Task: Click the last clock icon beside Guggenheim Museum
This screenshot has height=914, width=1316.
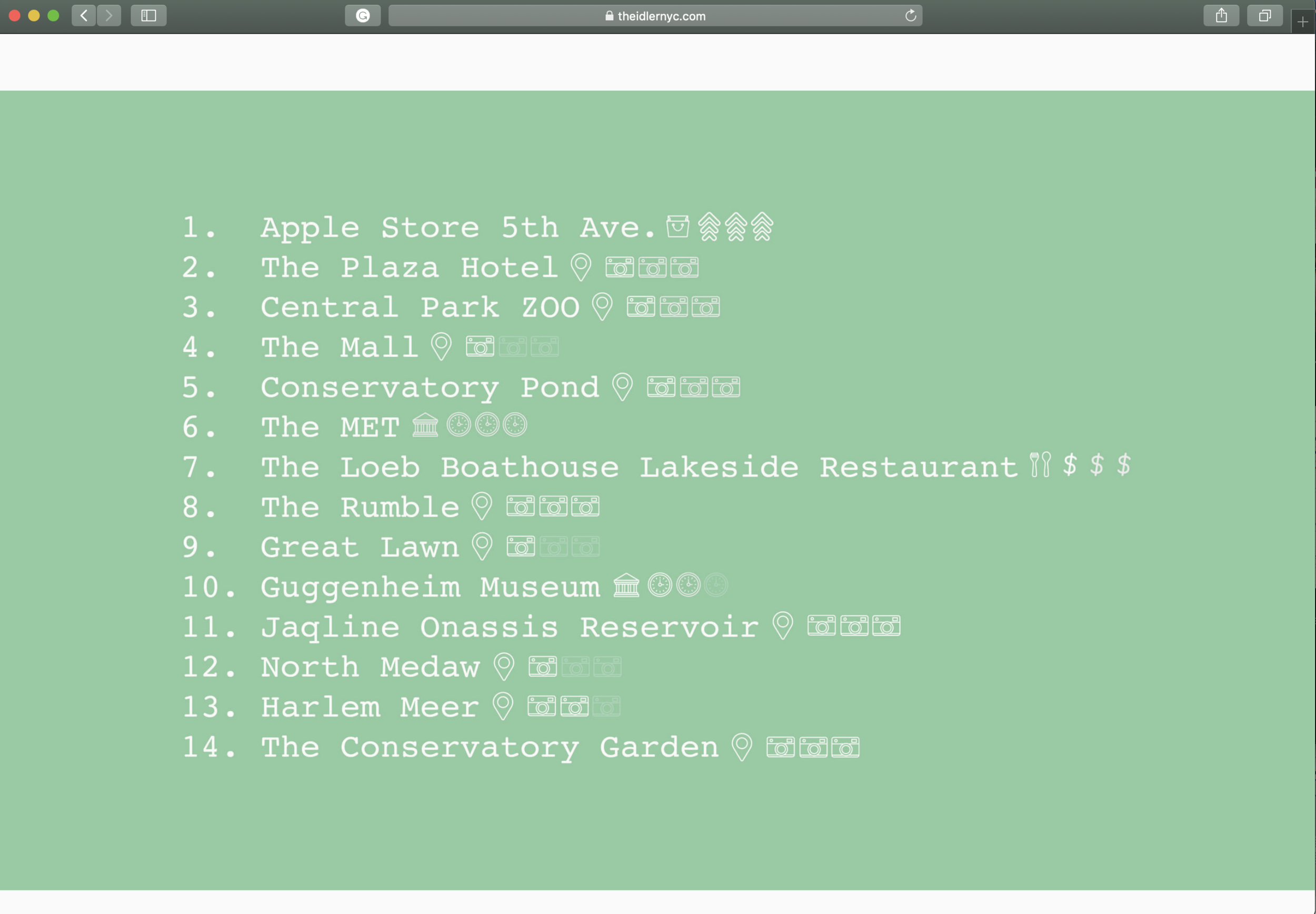Action: (715, 585)
